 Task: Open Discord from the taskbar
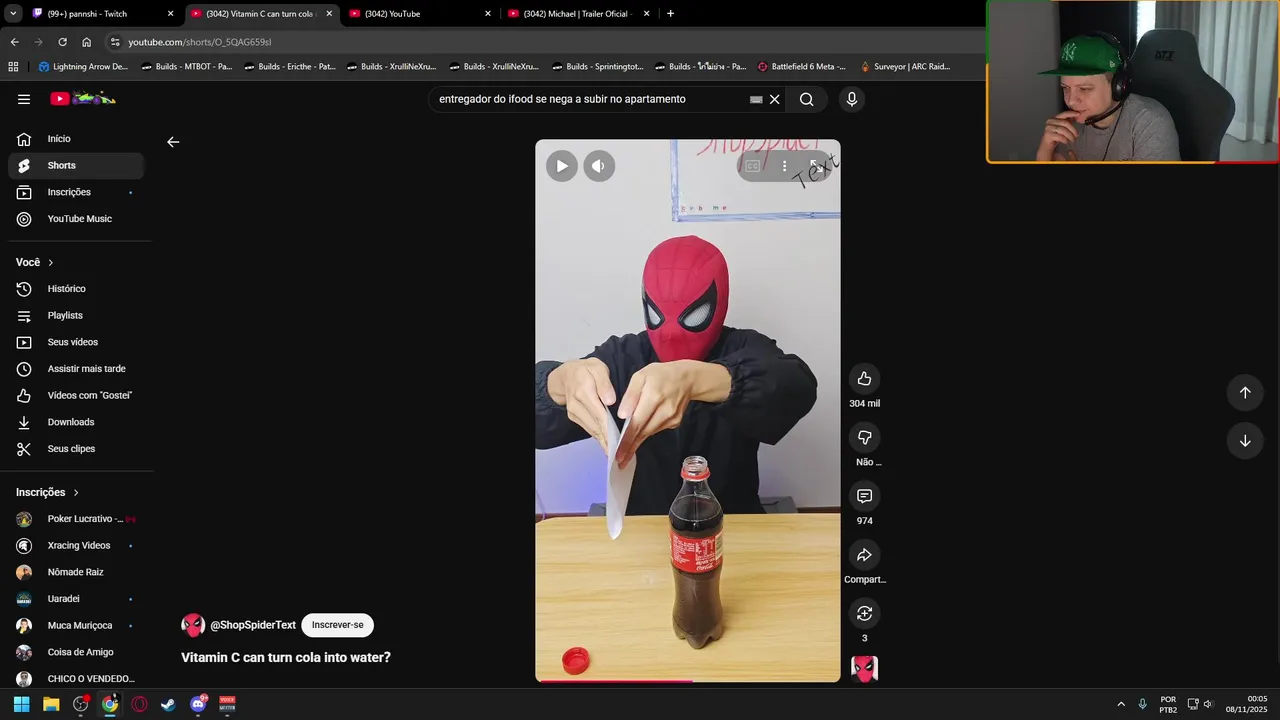coord(198,704)
